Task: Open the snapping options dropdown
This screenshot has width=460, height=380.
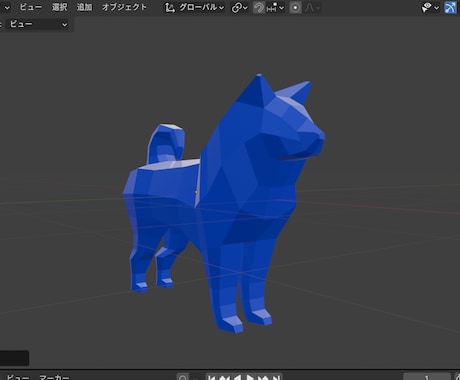Action: click(x=275, y=7)
